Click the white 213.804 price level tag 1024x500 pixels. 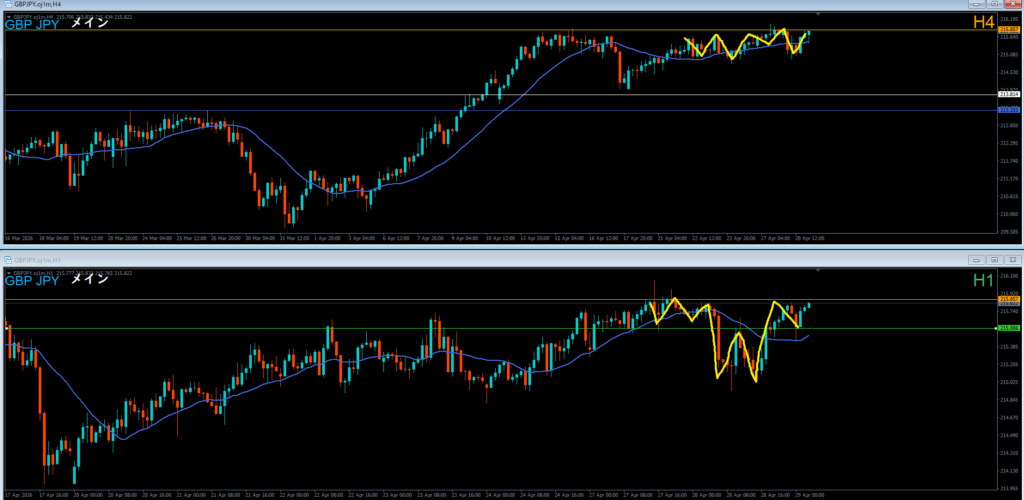point(1008,95)
